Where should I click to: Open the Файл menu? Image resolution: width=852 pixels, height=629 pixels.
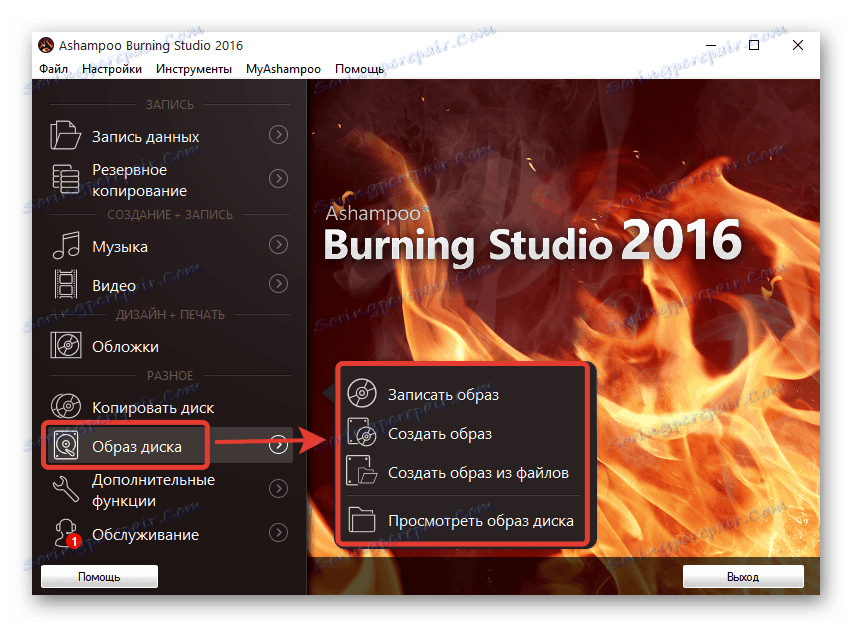click(54, 68)
